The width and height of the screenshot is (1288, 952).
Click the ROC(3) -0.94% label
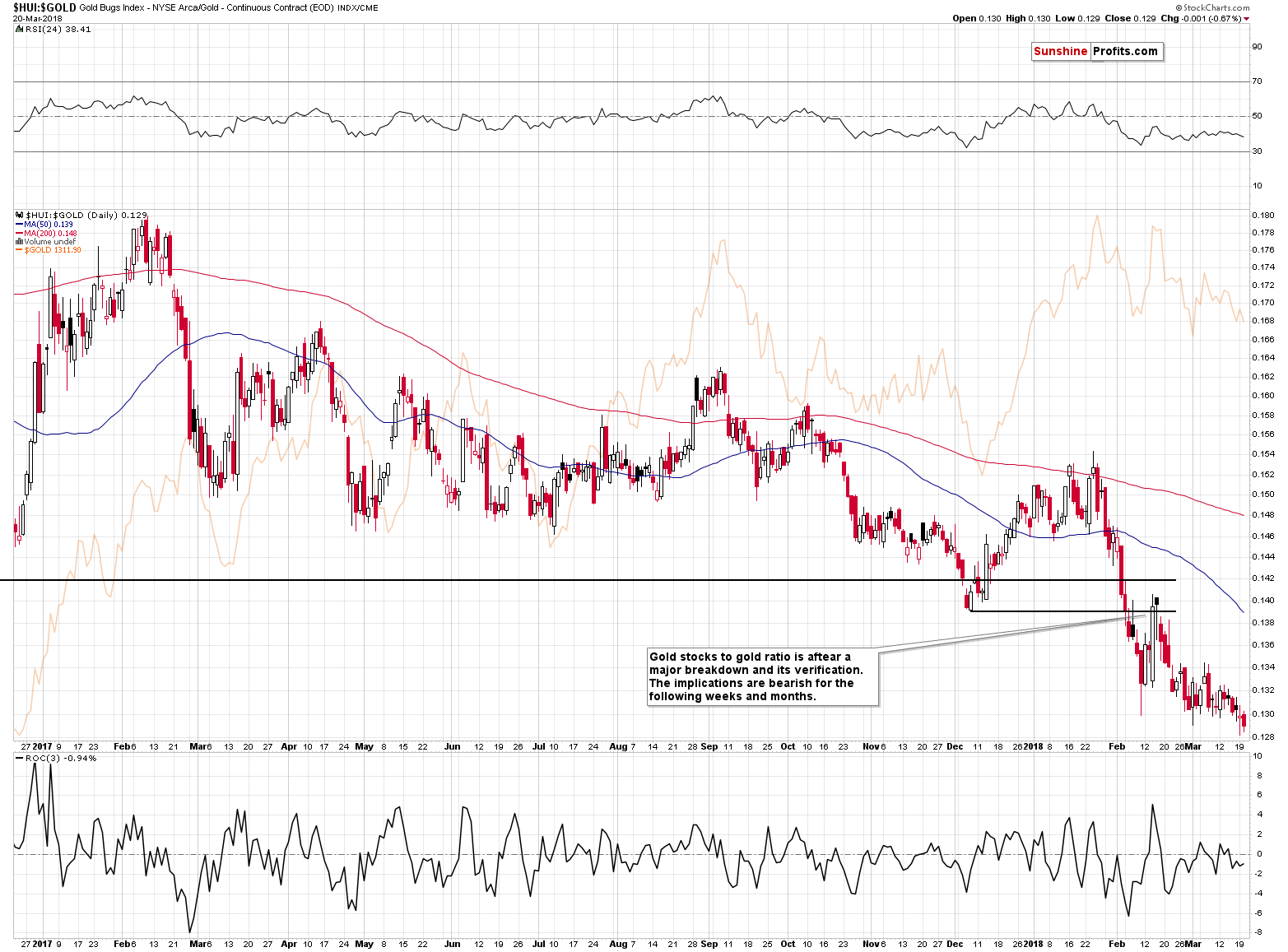(60, 758)
